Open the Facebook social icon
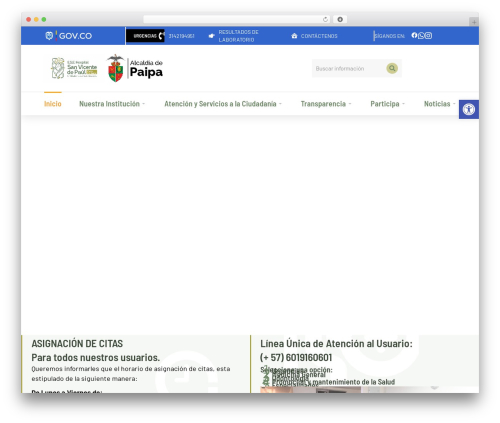This screenshot has width=500, height=423. (x=414, y=35)
